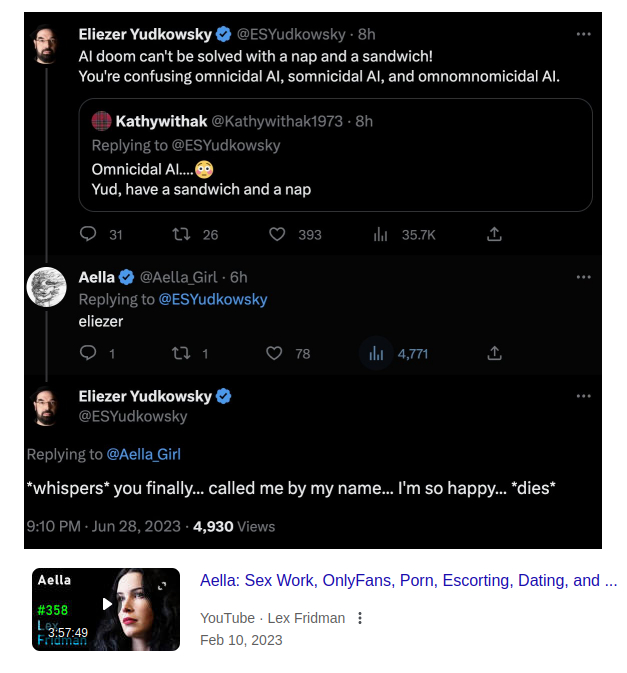Open YouTube result three-dot menu
This screenshot has height=673, width=627.
pos(360,618)
